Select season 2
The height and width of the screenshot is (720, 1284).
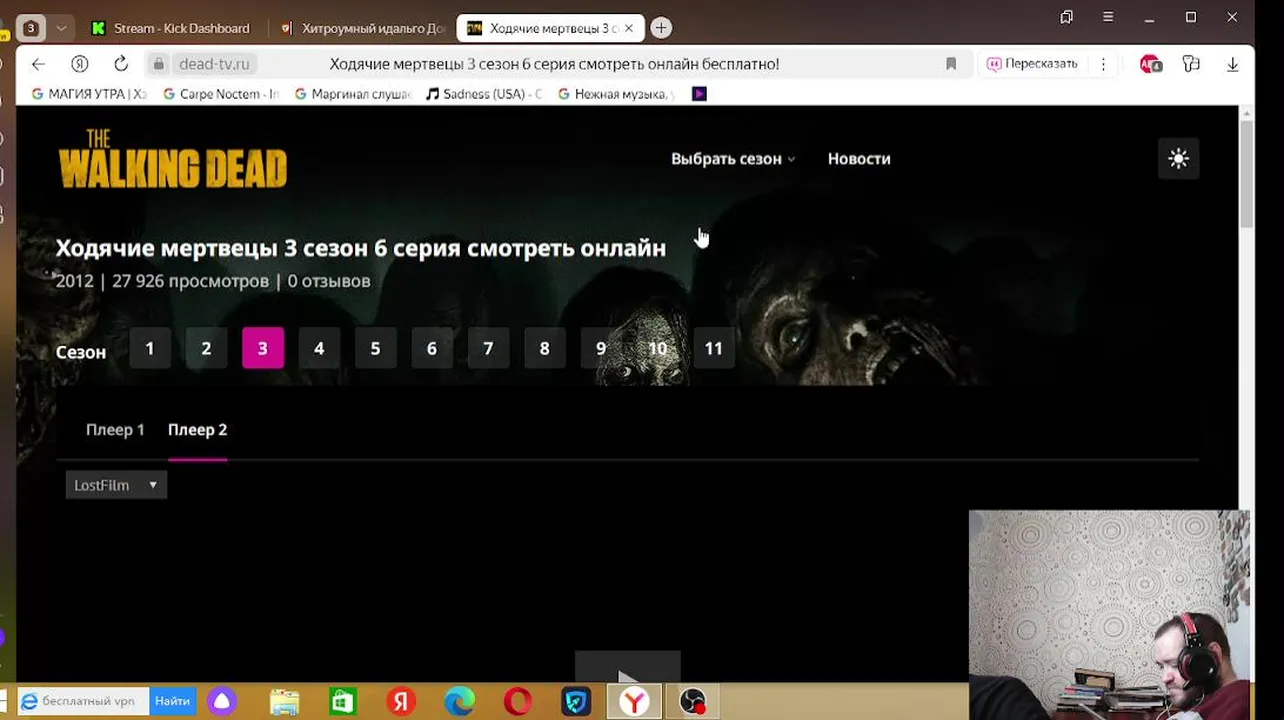pyautogui.click(x=206, y=348)
